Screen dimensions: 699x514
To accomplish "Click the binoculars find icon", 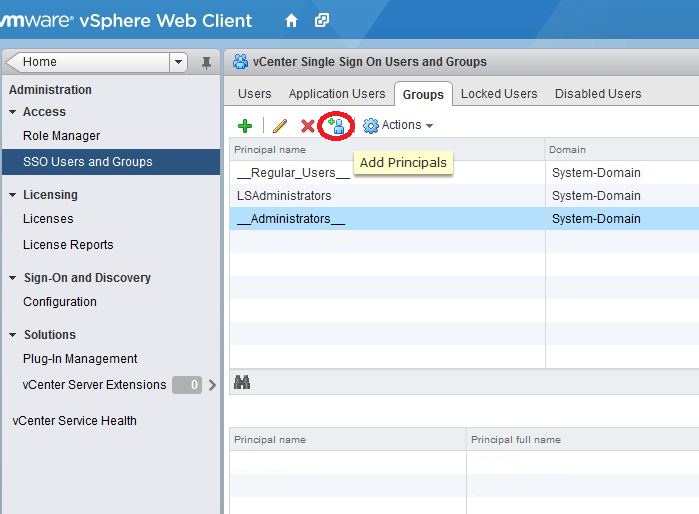I will point(241,382).
